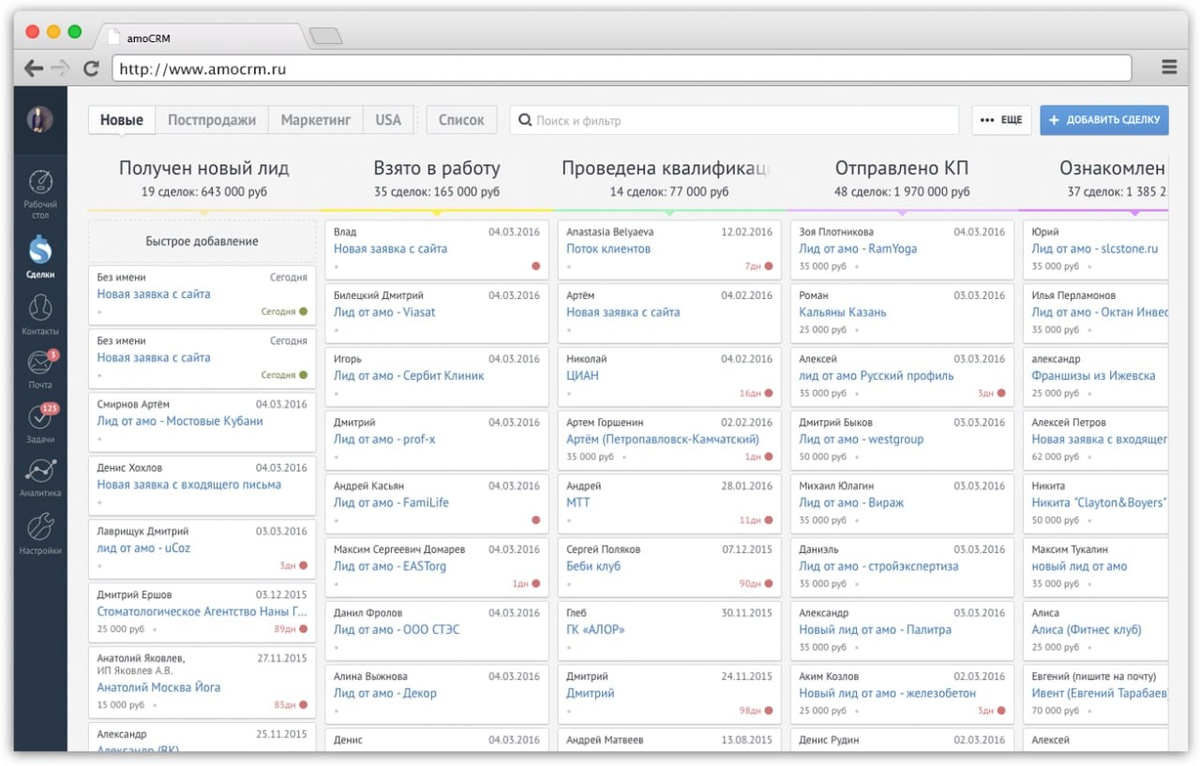Open deal Поток клиентов
Viewport: 1200px width, 766px height.
click(x=608, y=248)
